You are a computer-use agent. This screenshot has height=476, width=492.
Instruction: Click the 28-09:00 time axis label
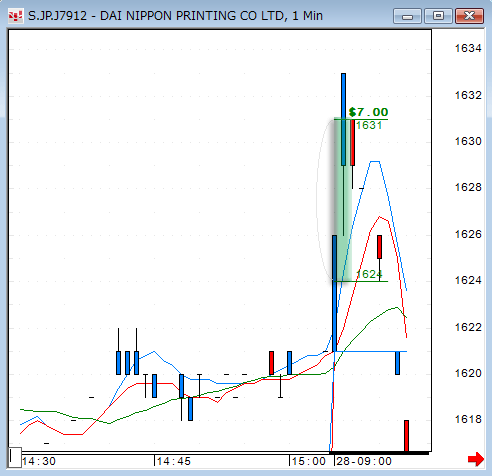pyautogui.click(x=364, y=461)
